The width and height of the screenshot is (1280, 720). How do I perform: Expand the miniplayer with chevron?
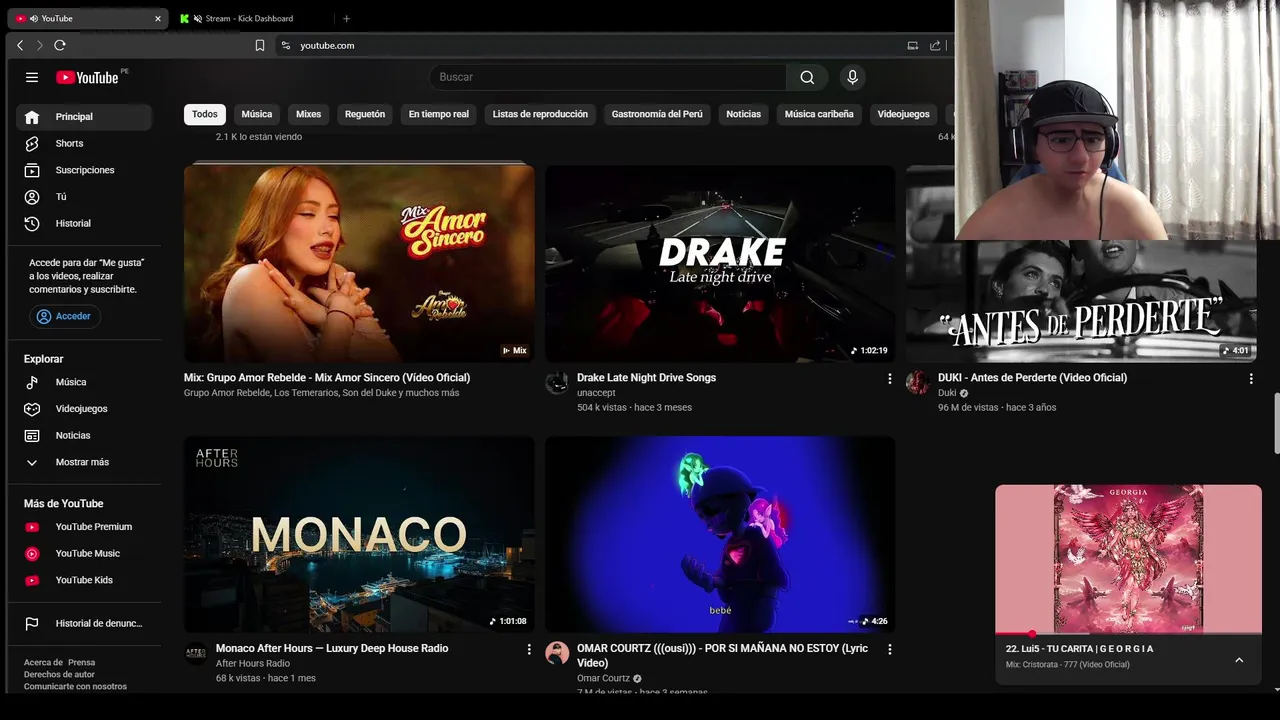tap(1239, 660)
